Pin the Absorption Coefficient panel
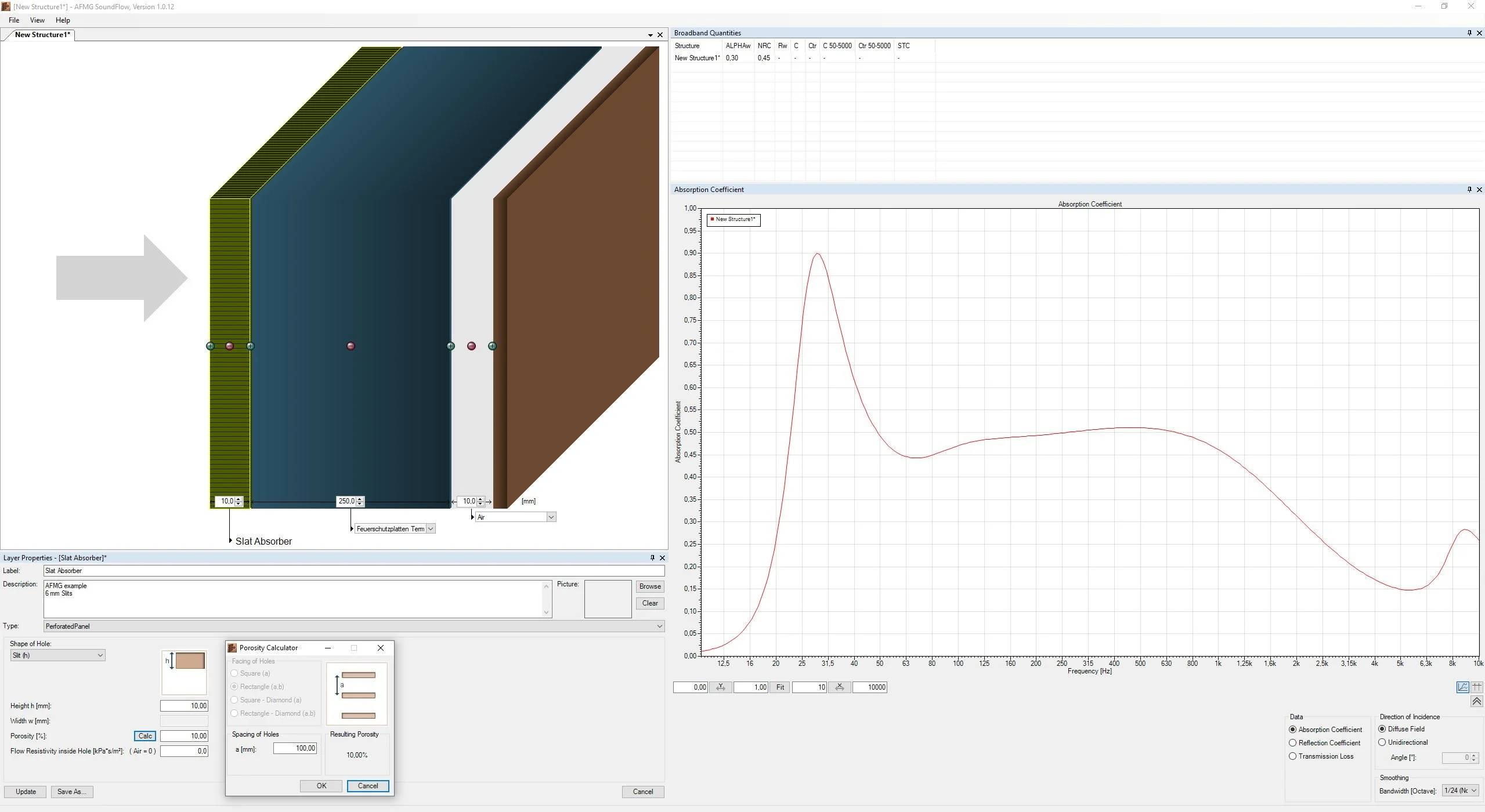 pyautogui.click(x=1469, y=190)
